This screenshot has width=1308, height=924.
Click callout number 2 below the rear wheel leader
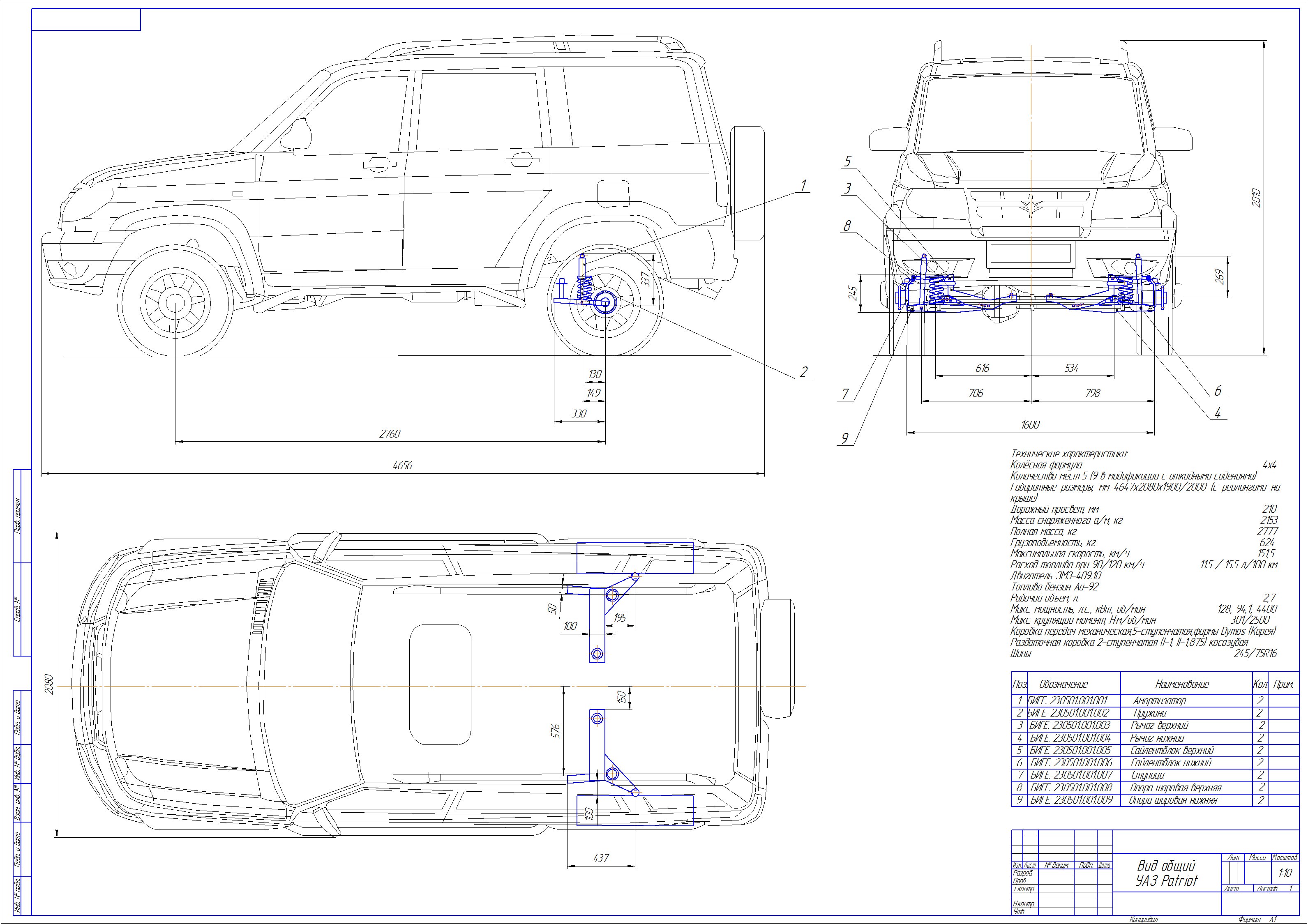pos(803,373)
